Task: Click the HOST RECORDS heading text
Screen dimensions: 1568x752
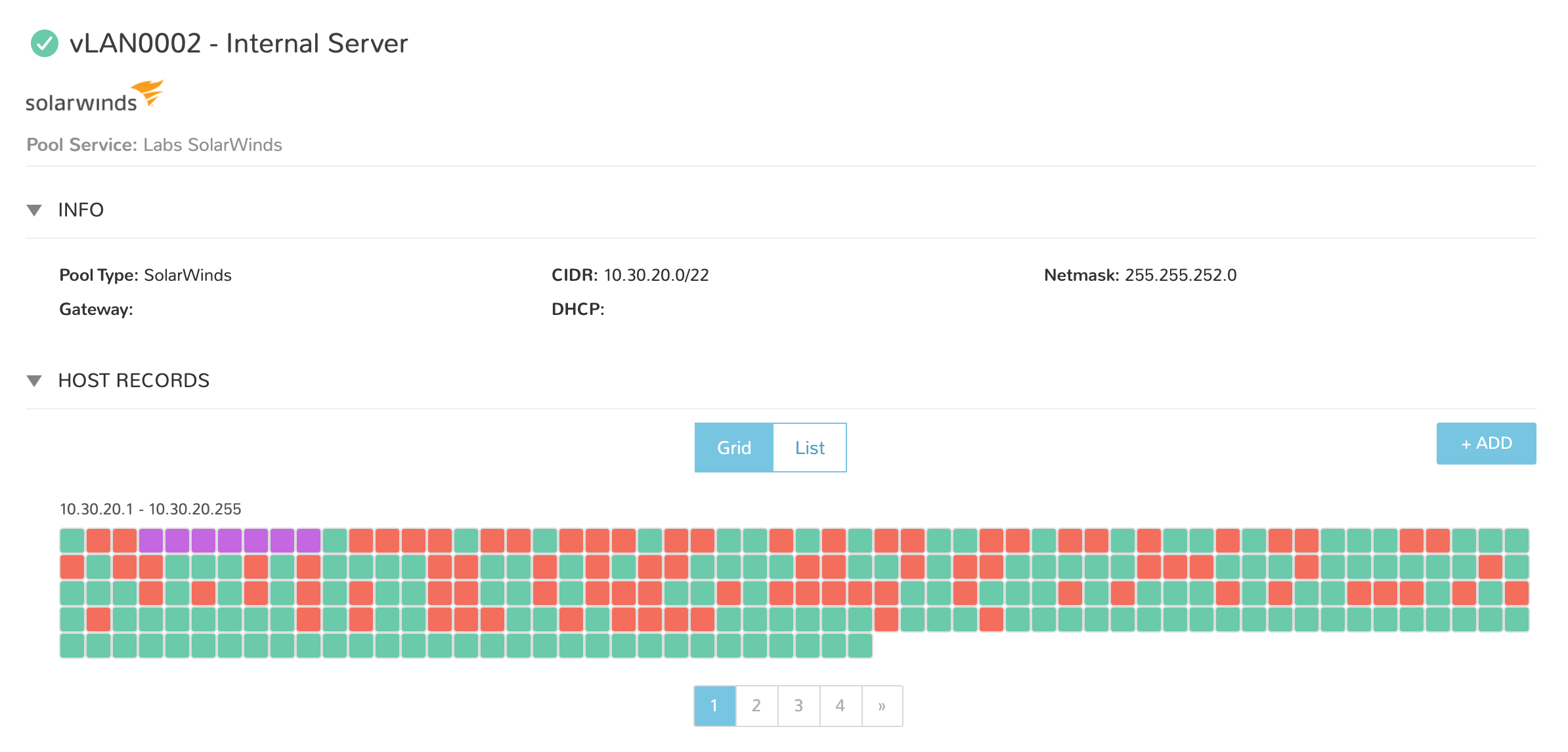Action: pos(134,381)
